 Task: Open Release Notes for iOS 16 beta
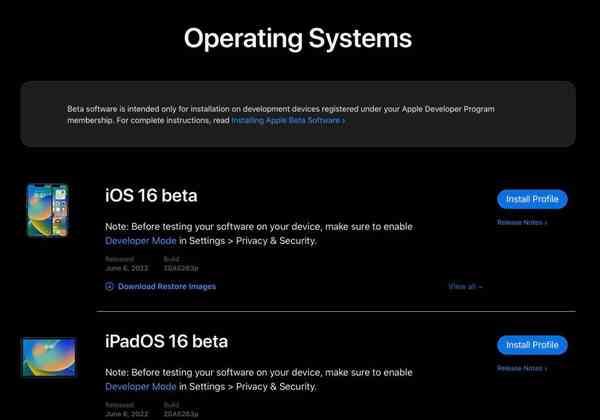[x=521, y=222]
